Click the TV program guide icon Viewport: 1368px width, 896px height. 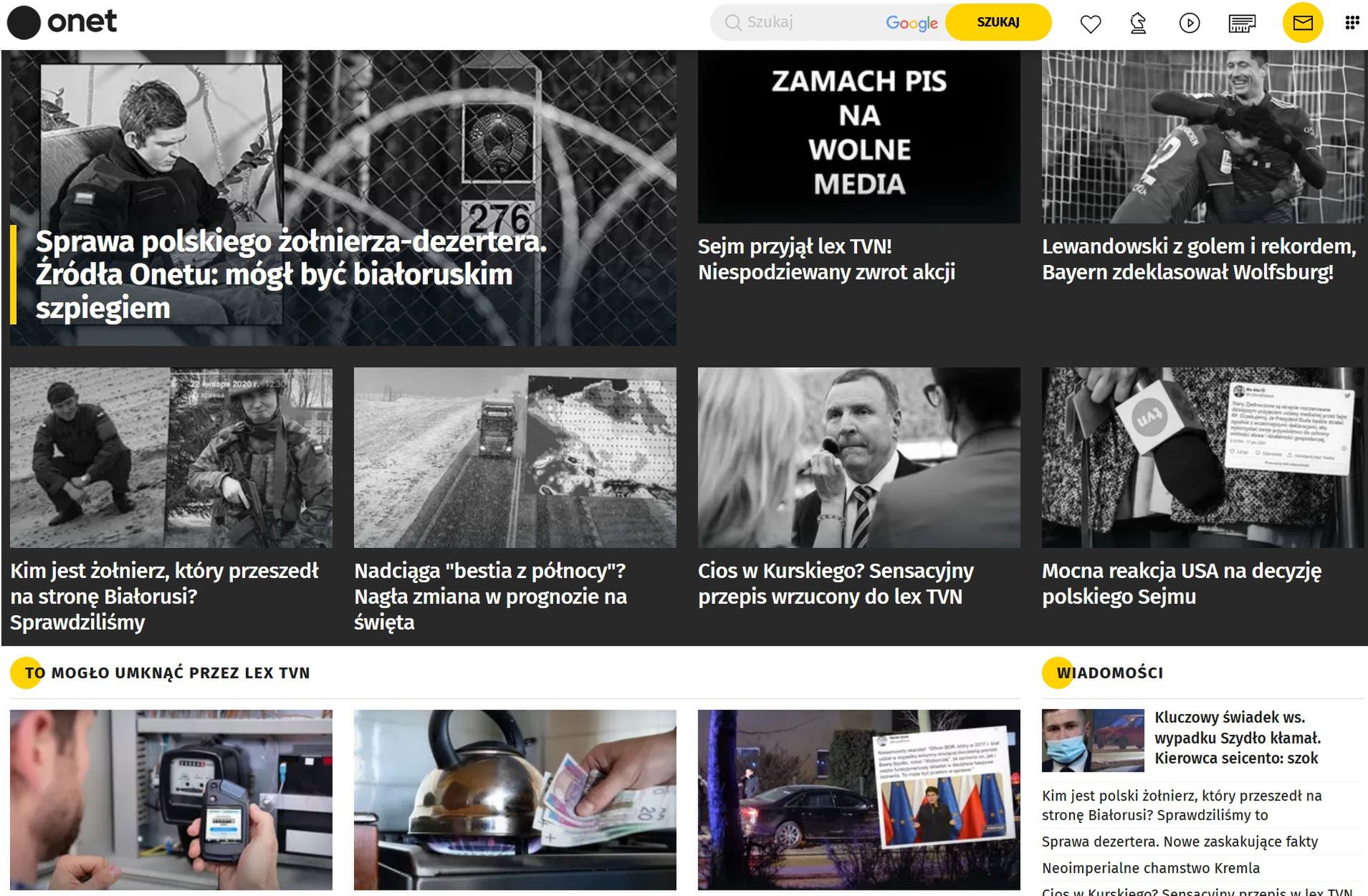(x=1241, y=24)
